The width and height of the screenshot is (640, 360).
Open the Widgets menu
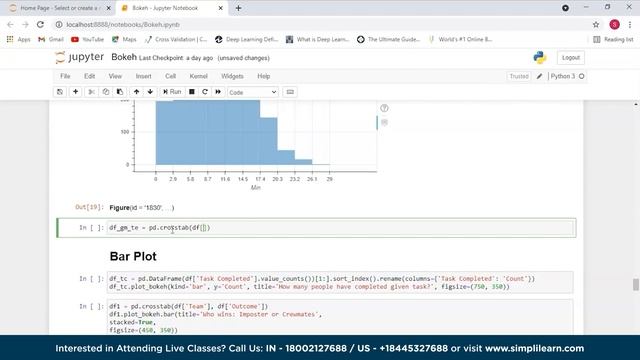coord(232,76)
